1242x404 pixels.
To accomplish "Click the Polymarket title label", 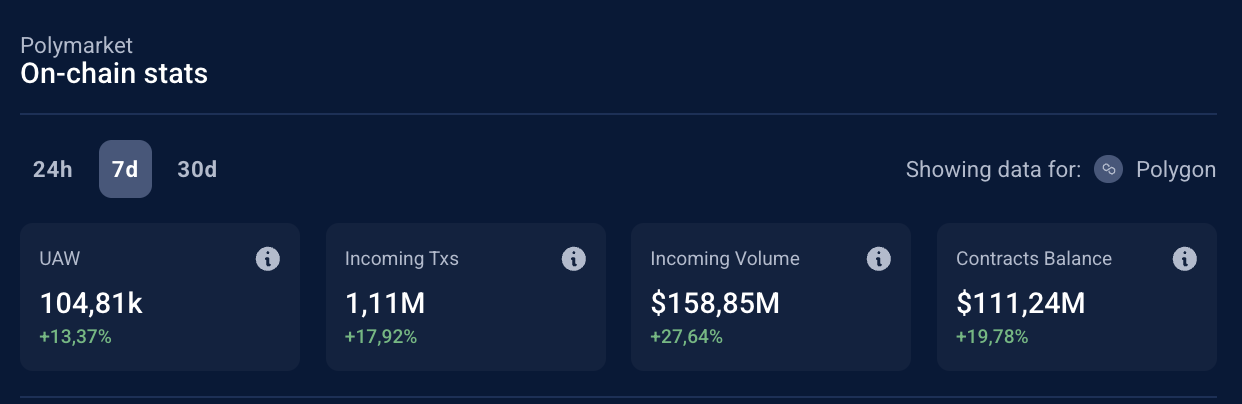I will [x=76, y=45].
